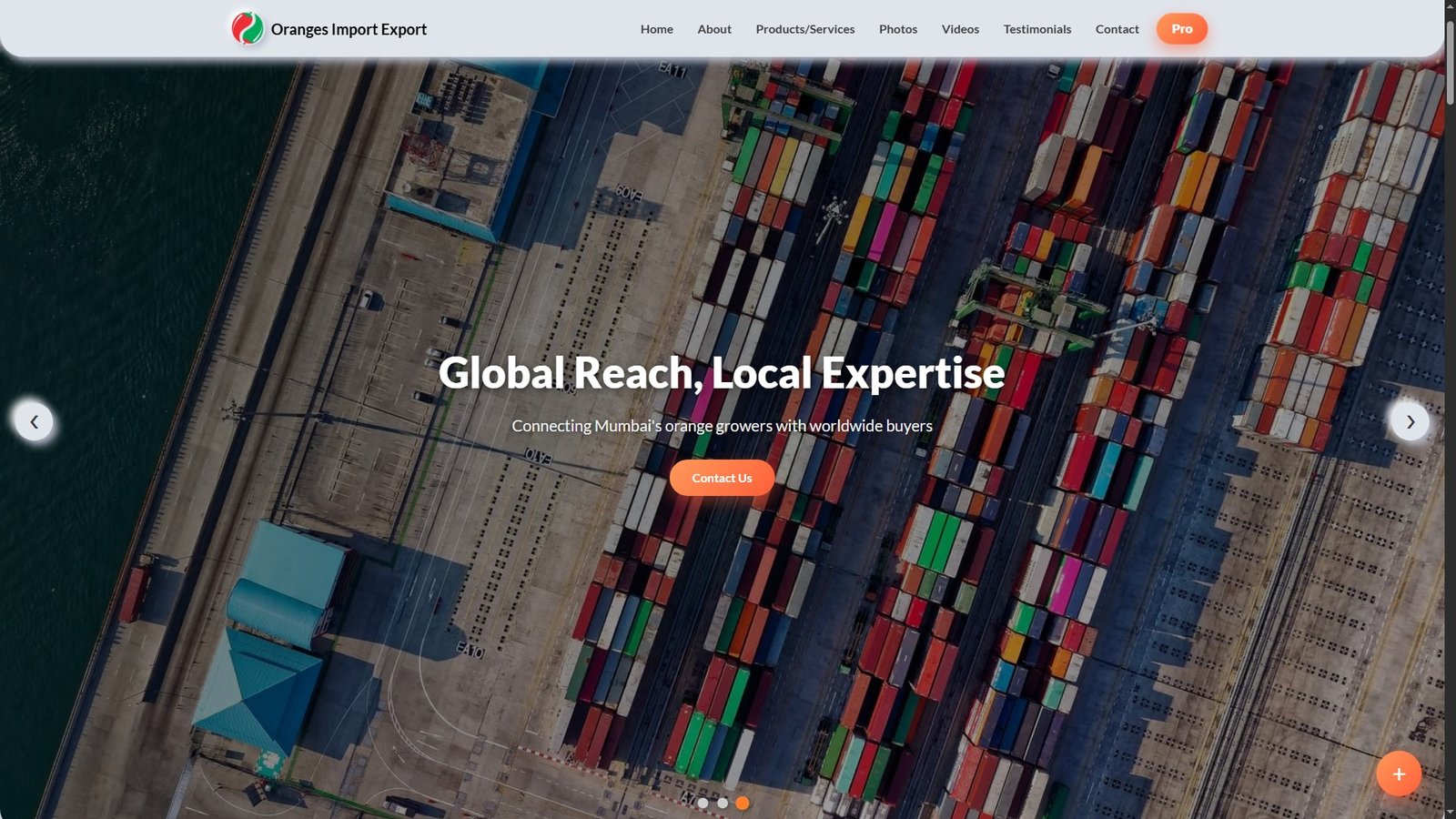The image size is (1456, 819).
Task: Show the previous slide with left arrow
Action: pos(34,421)
